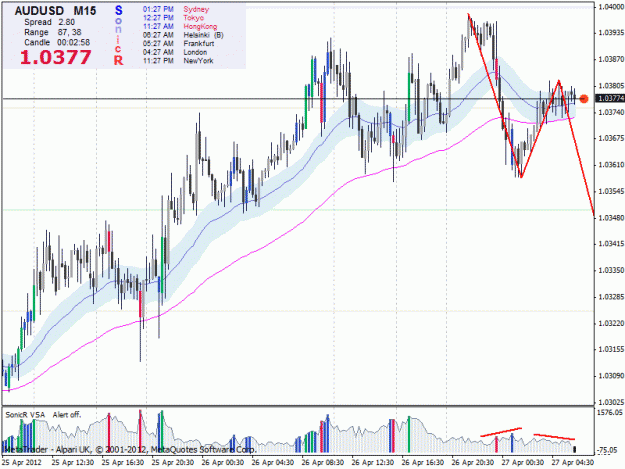The height and width of the screenshot is (469, 625).
Task: Click the highlighted 1.03774 current price tag
Action: 609,98
